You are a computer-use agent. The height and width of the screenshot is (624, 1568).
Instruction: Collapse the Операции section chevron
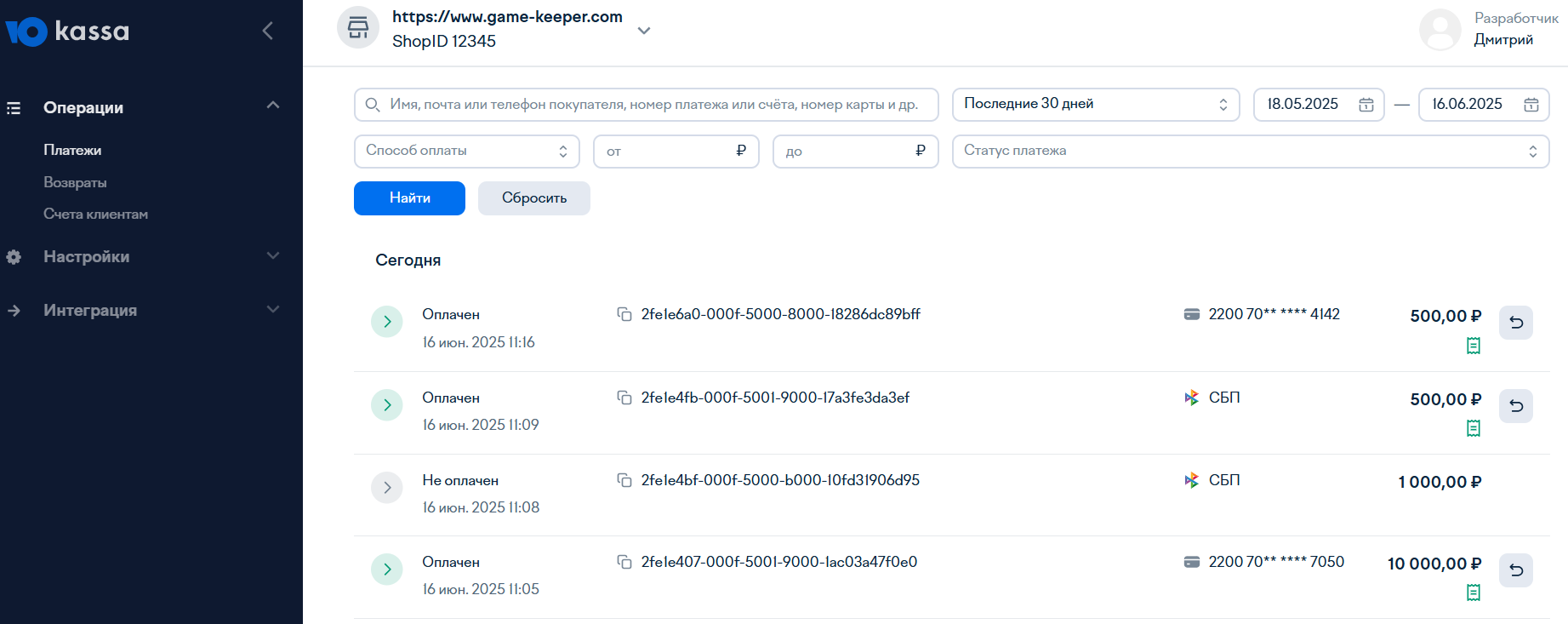(x=273, y=106)
